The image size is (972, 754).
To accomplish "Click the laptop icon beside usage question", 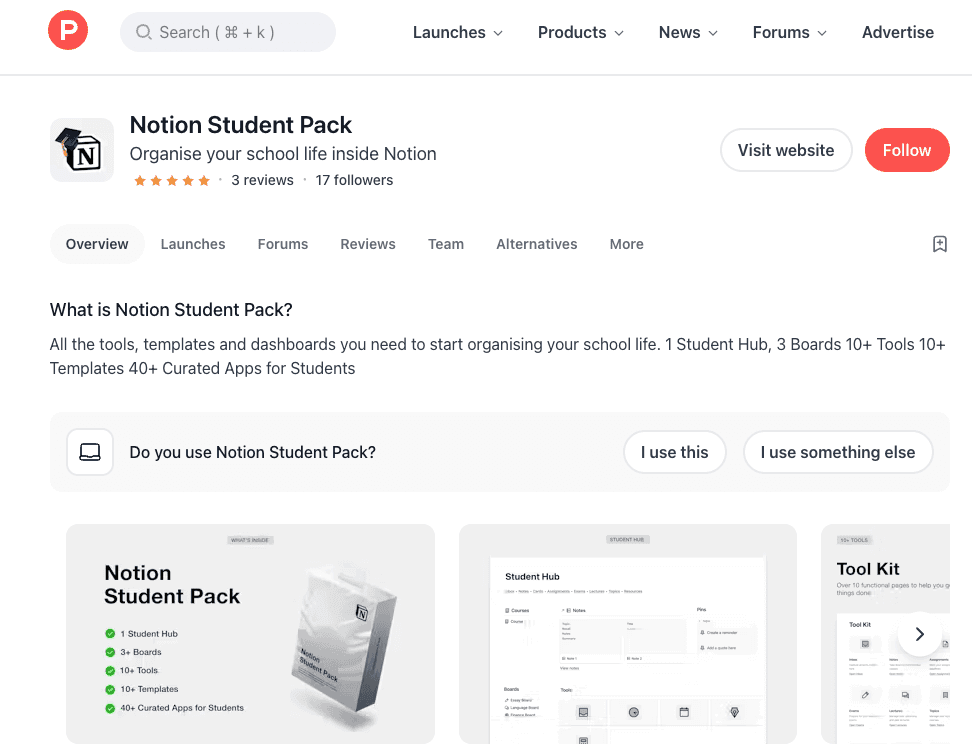I will click(x=90, y=452).
